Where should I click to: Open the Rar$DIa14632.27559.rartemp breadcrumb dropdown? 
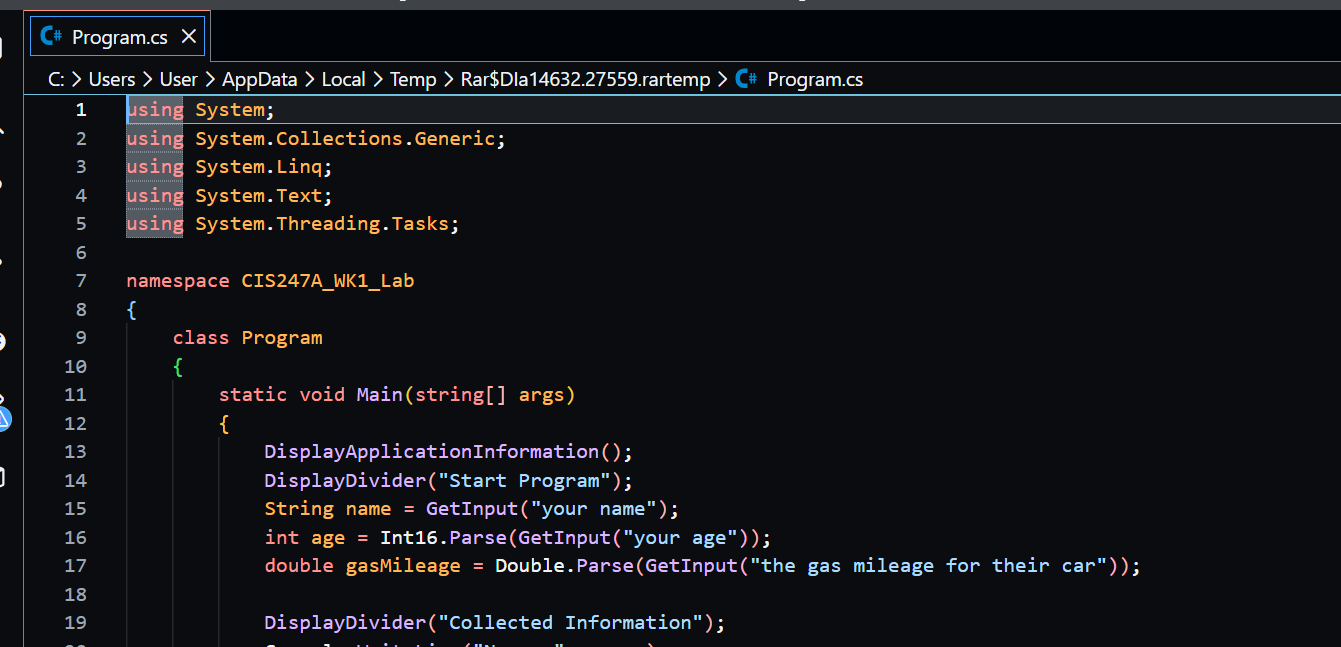pos(585,79)
